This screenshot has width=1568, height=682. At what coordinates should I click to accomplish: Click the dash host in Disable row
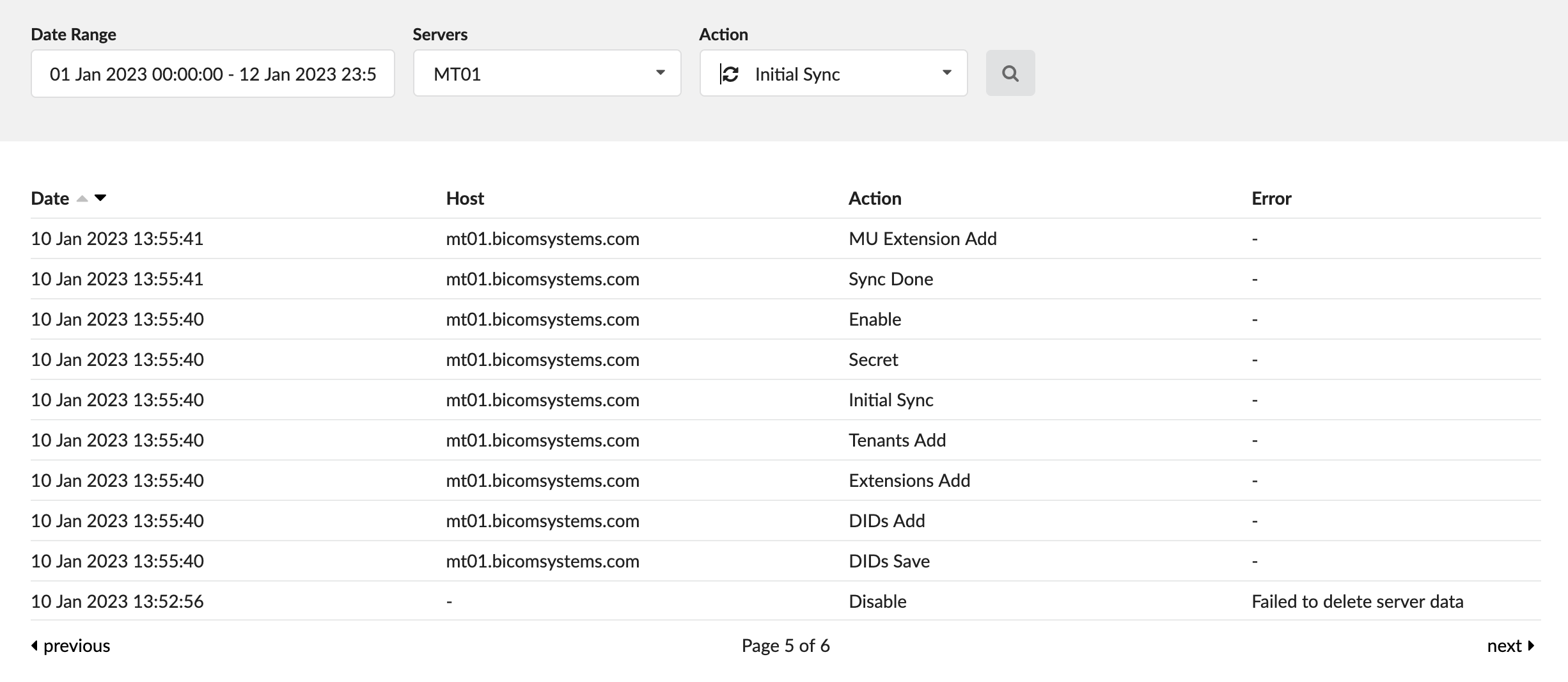(450, 602)
